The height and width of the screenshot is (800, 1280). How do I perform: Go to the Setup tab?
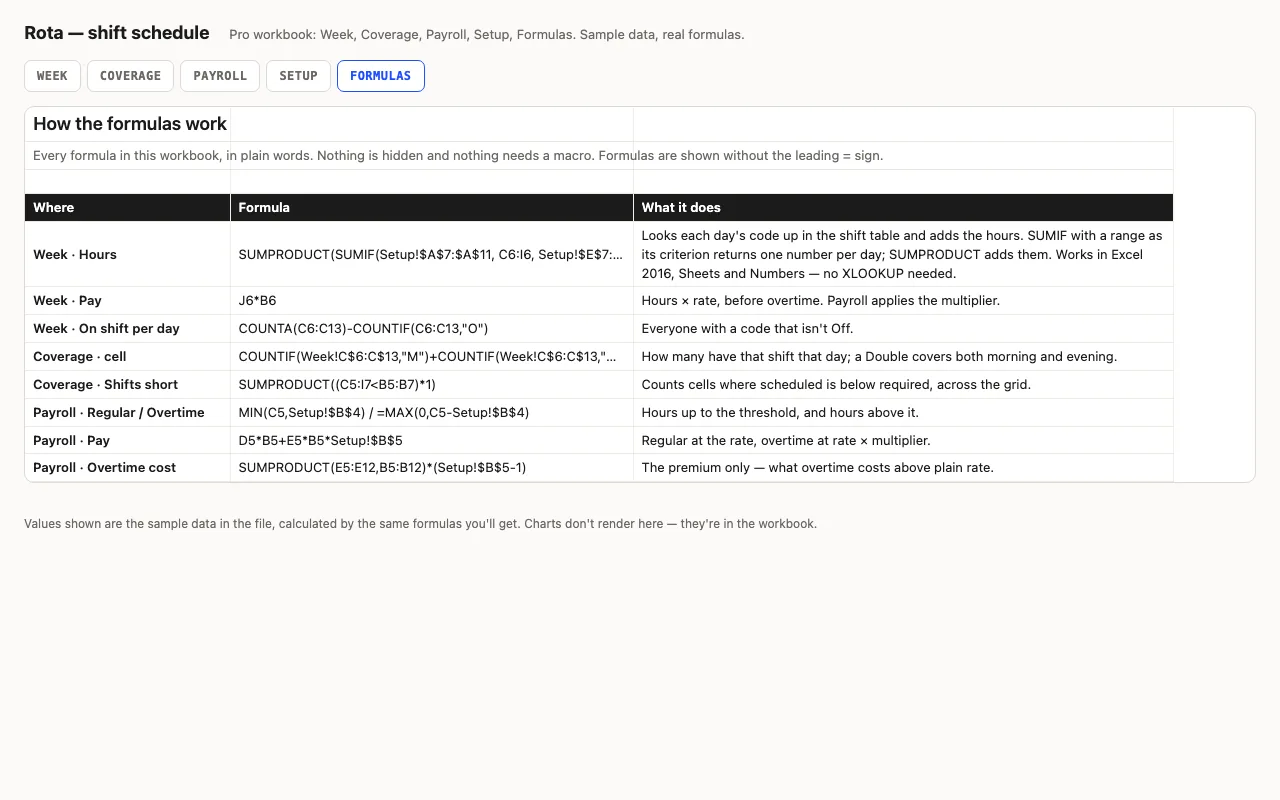[298, 76]
